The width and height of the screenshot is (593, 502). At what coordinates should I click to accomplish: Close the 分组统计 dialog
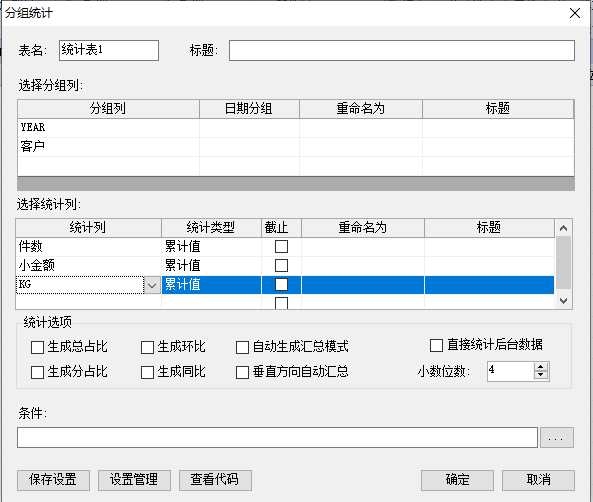click(575, 13)
